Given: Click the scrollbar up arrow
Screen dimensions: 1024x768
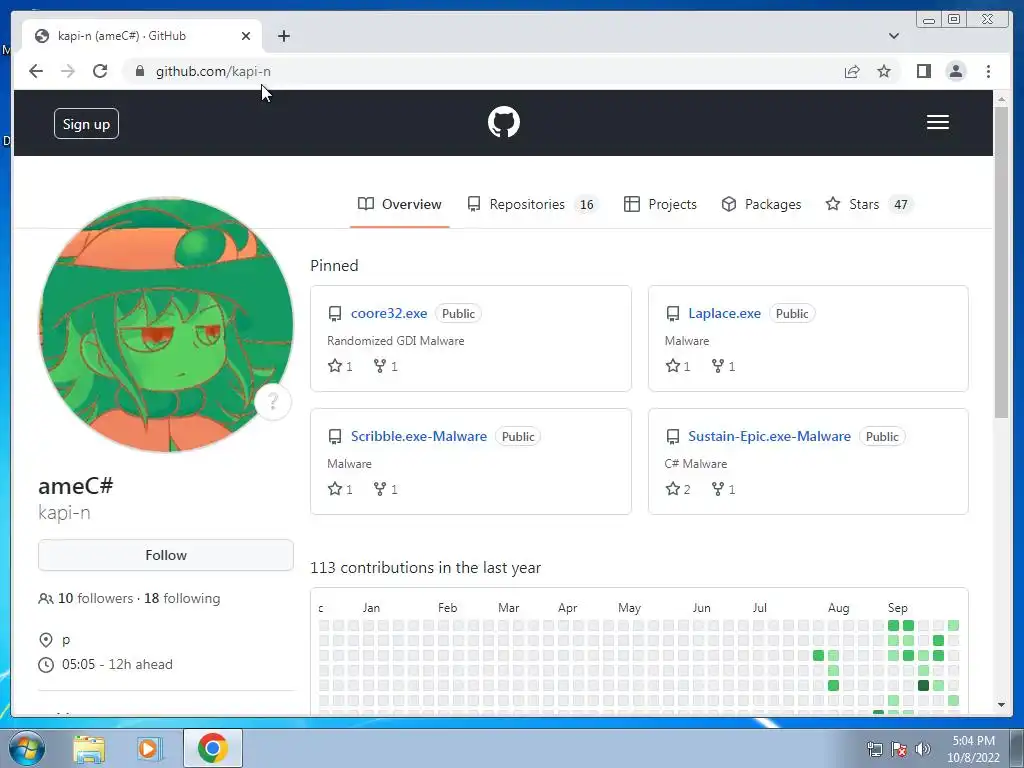Looking at the screenshot, I should pos(1001,99).
